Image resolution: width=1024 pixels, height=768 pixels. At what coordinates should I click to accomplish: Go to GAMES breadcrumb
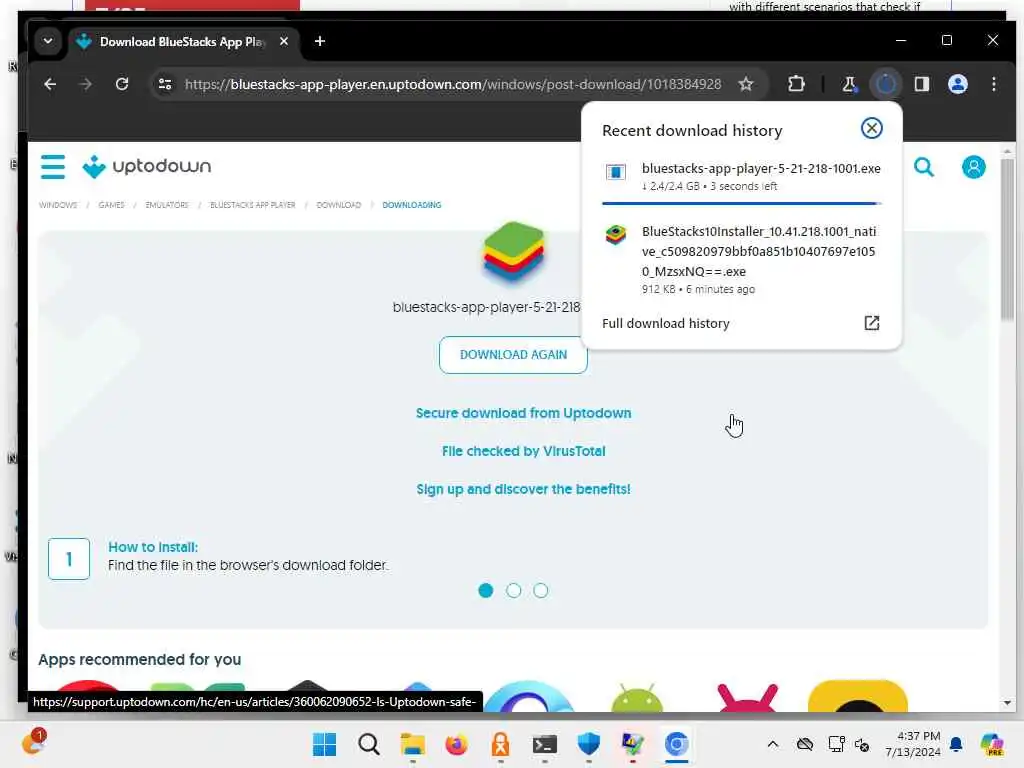coord(111,205)
